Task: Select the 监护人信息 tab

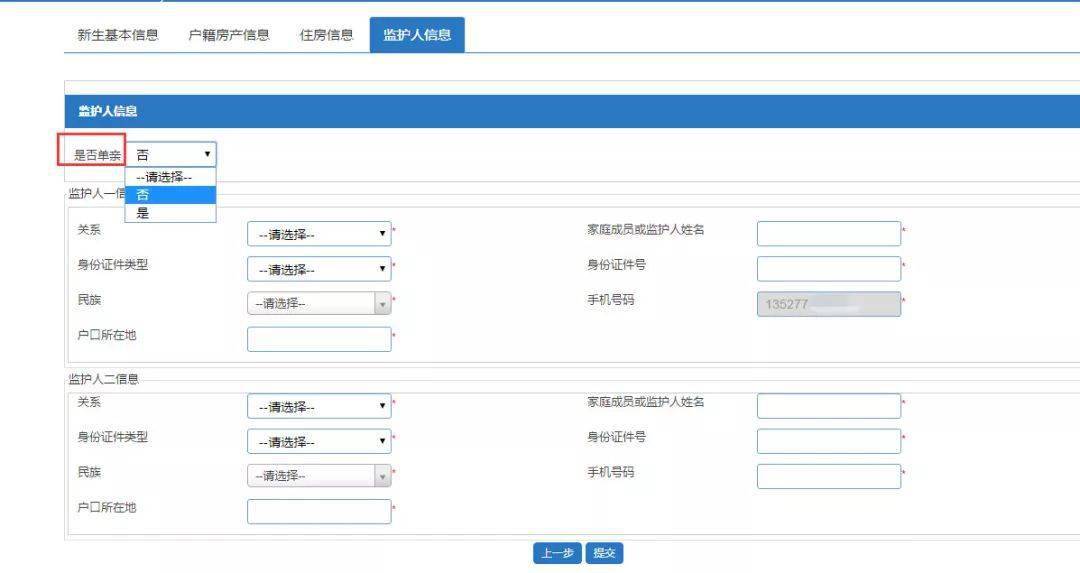Action: point(417,35)
